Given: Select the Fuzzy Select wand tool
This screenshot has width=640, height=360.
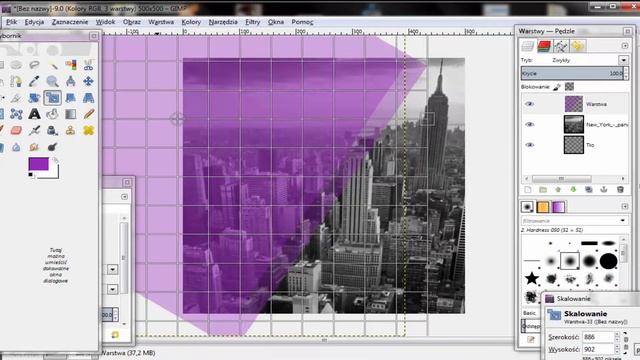Looking at the screenshot, I should coord(52,65).
